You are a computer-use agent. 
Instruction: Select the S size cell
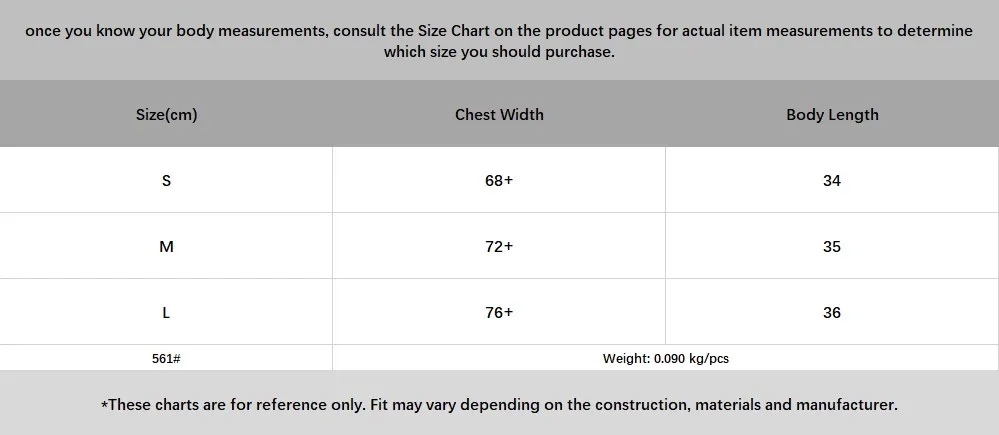point(166,181)
